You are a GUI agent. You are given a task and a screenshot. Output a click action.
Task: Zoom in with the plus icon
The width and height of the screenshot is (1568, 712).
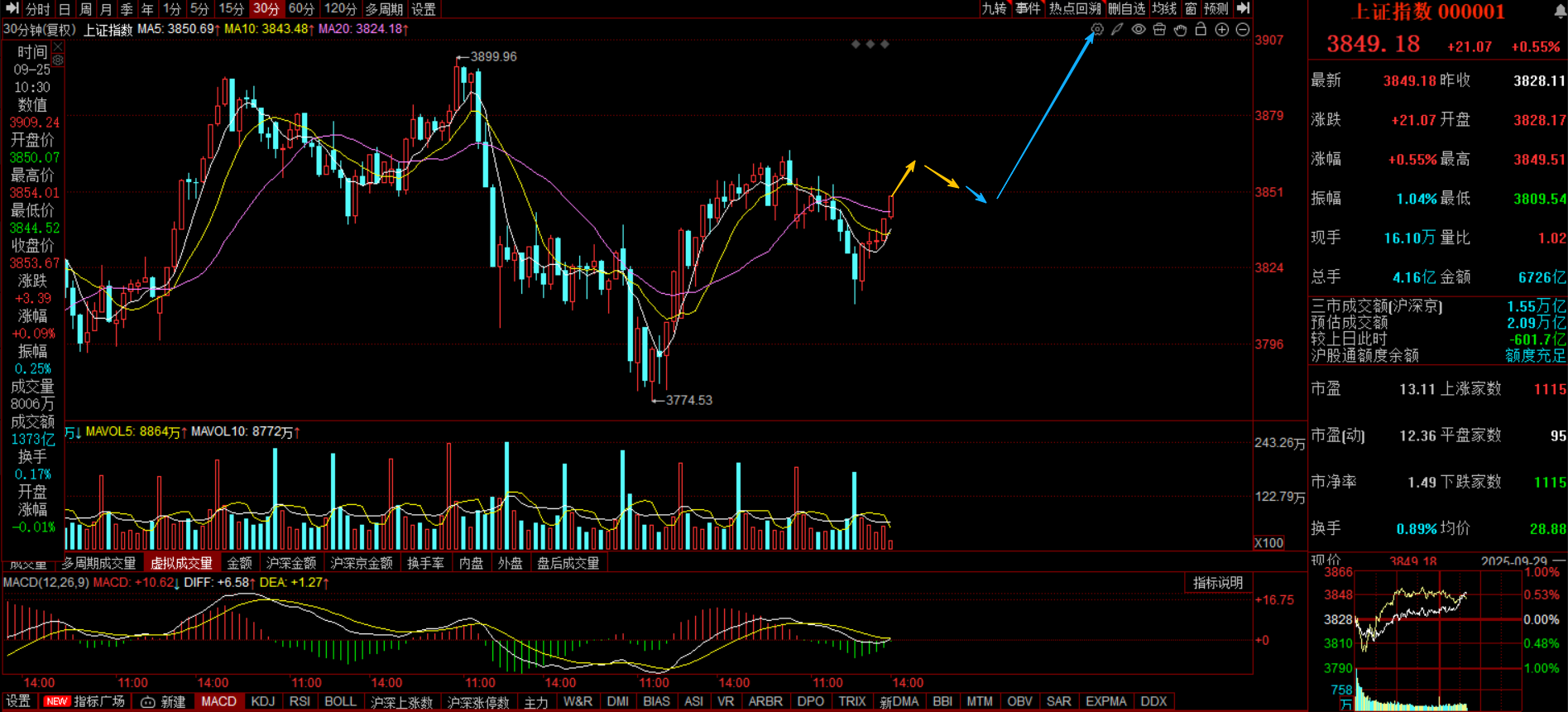pyautogui.click(x=1221, y=30)
